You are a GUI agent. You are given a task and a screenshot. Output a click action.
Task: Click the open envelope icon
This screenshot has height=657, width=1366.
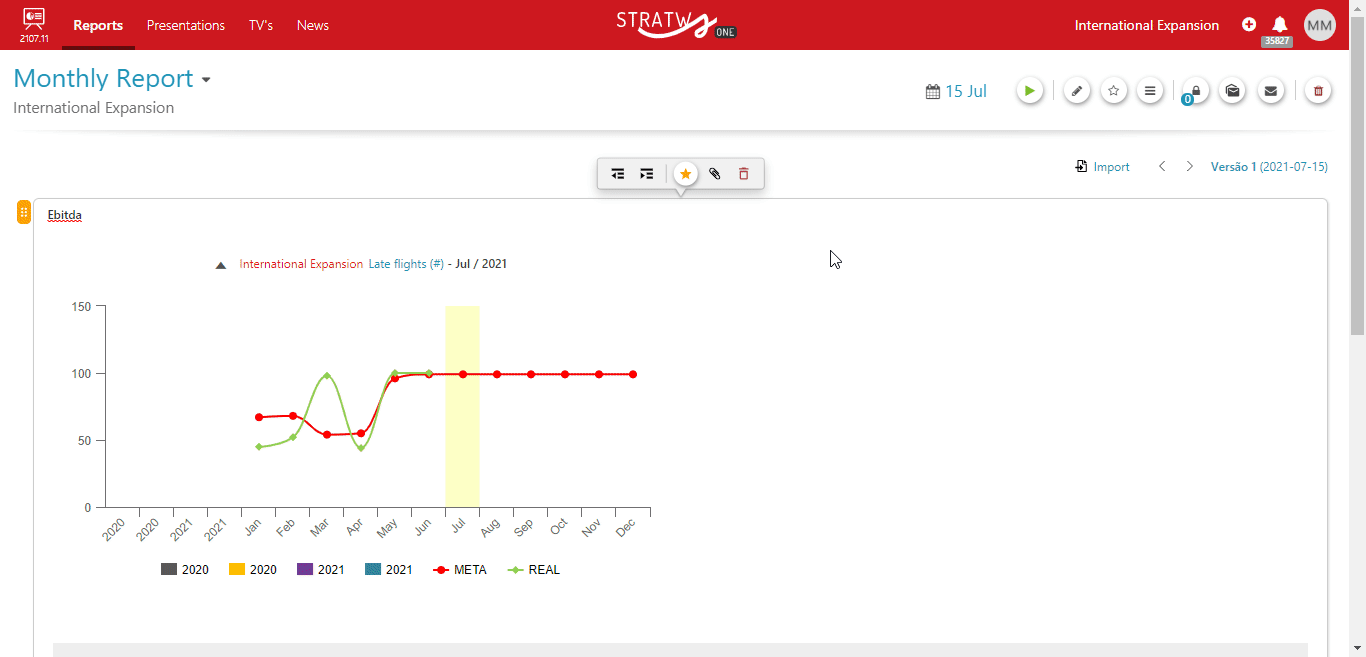click(x=1233, y=91)
